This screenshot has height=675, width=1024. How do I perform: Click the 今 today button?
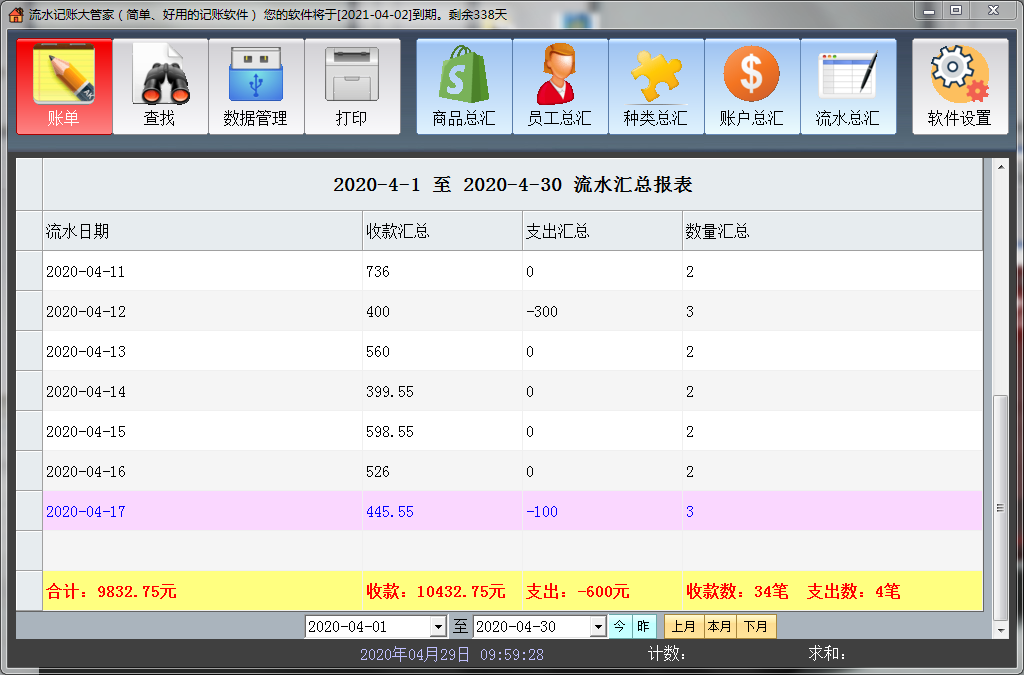620,627
